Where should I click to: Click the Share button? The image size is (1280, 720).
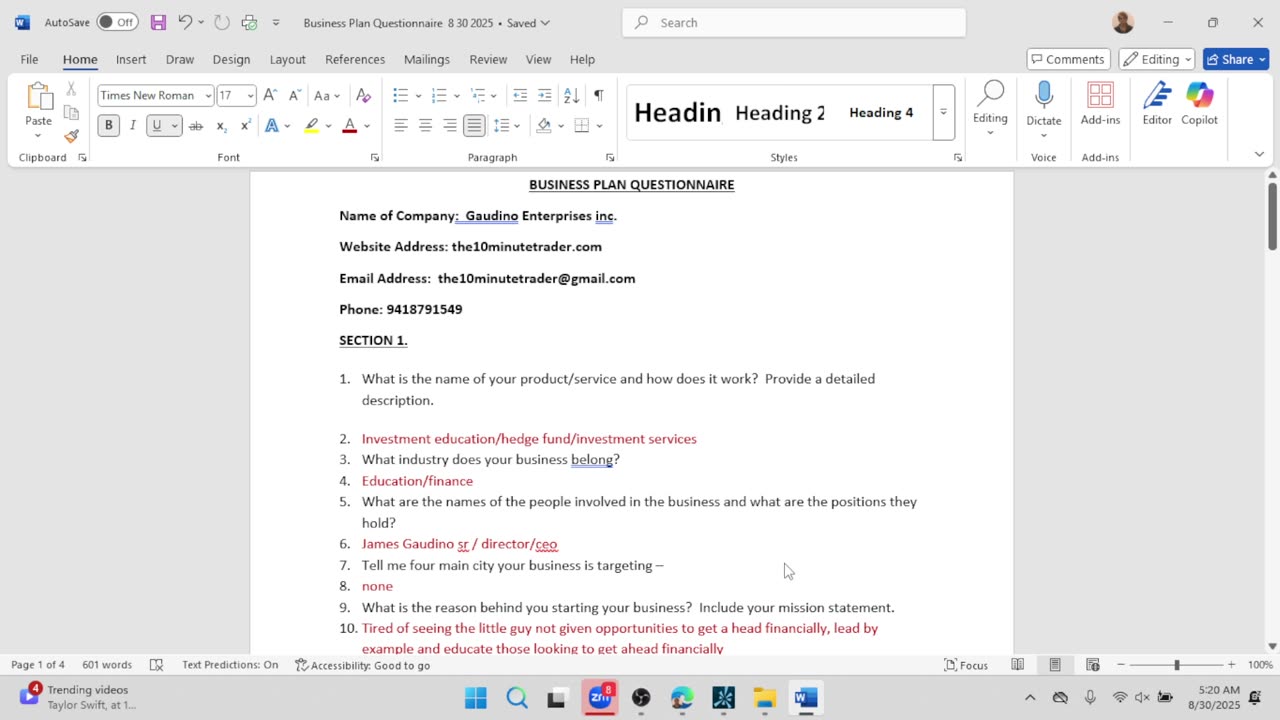tap(1236, 59)
